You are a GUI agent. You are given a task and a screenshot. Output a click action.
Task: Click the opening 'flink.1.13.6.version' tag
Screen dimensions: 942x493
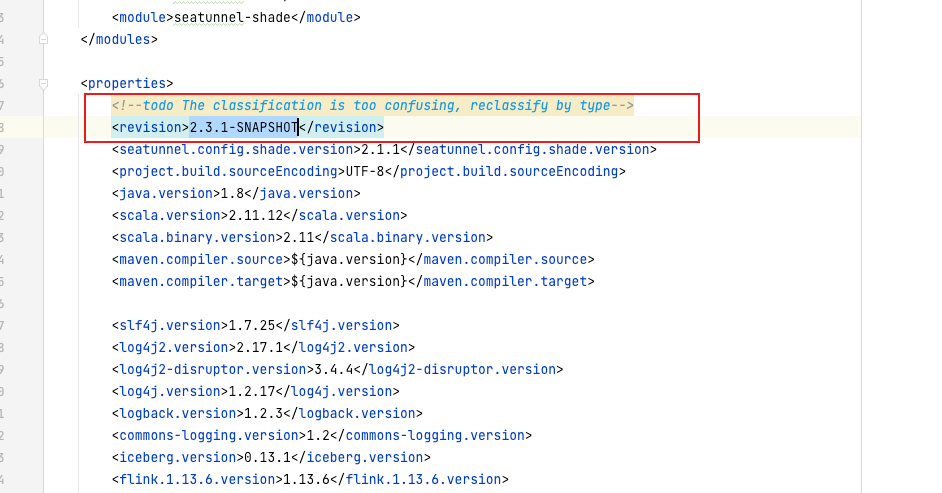coord(197,480)
